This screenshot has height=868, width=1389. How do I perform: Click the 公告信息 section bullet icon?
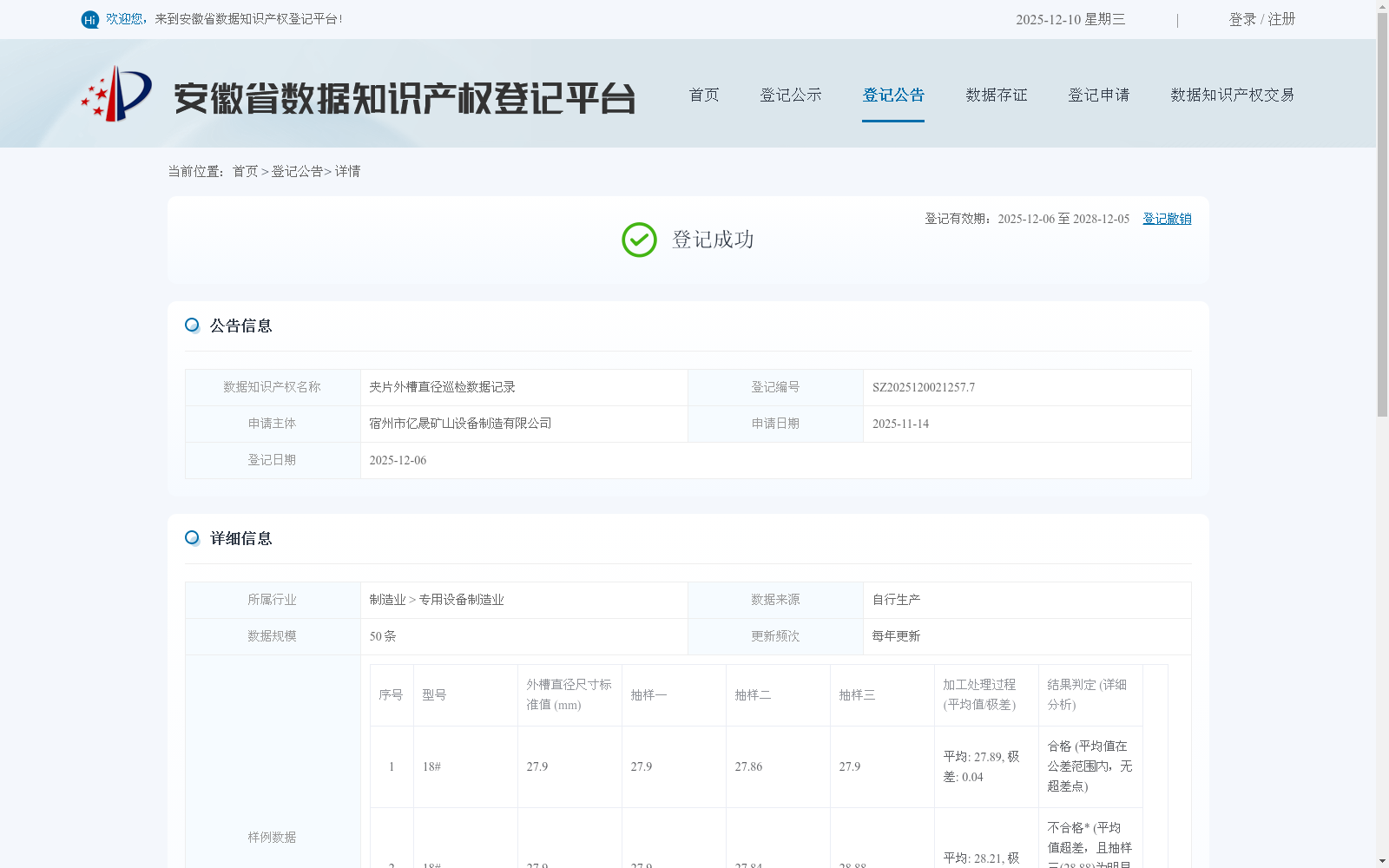tap(192, 325)
